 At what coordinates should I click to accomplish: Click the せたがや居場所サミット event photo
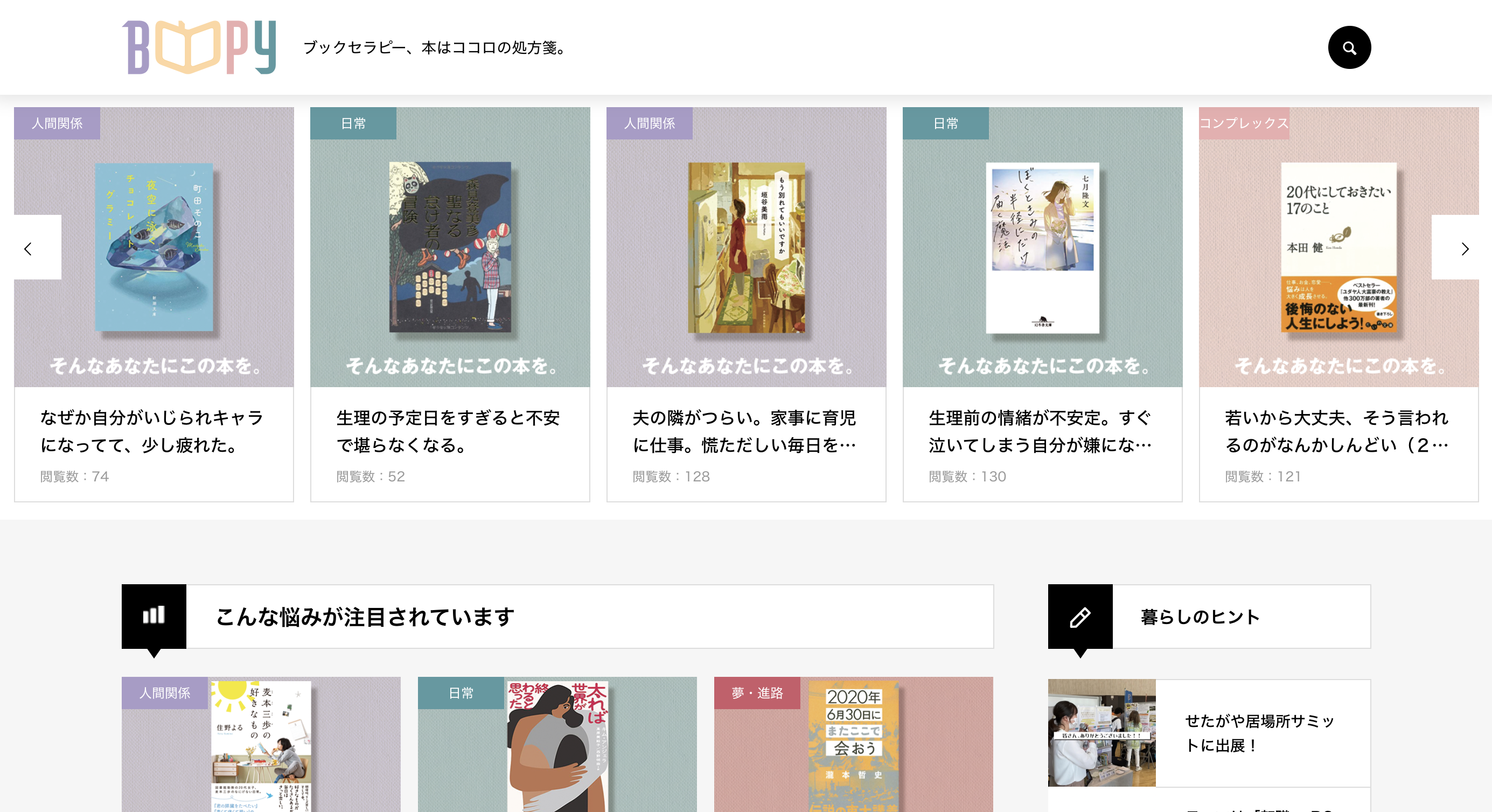[x=1101, y=733]
